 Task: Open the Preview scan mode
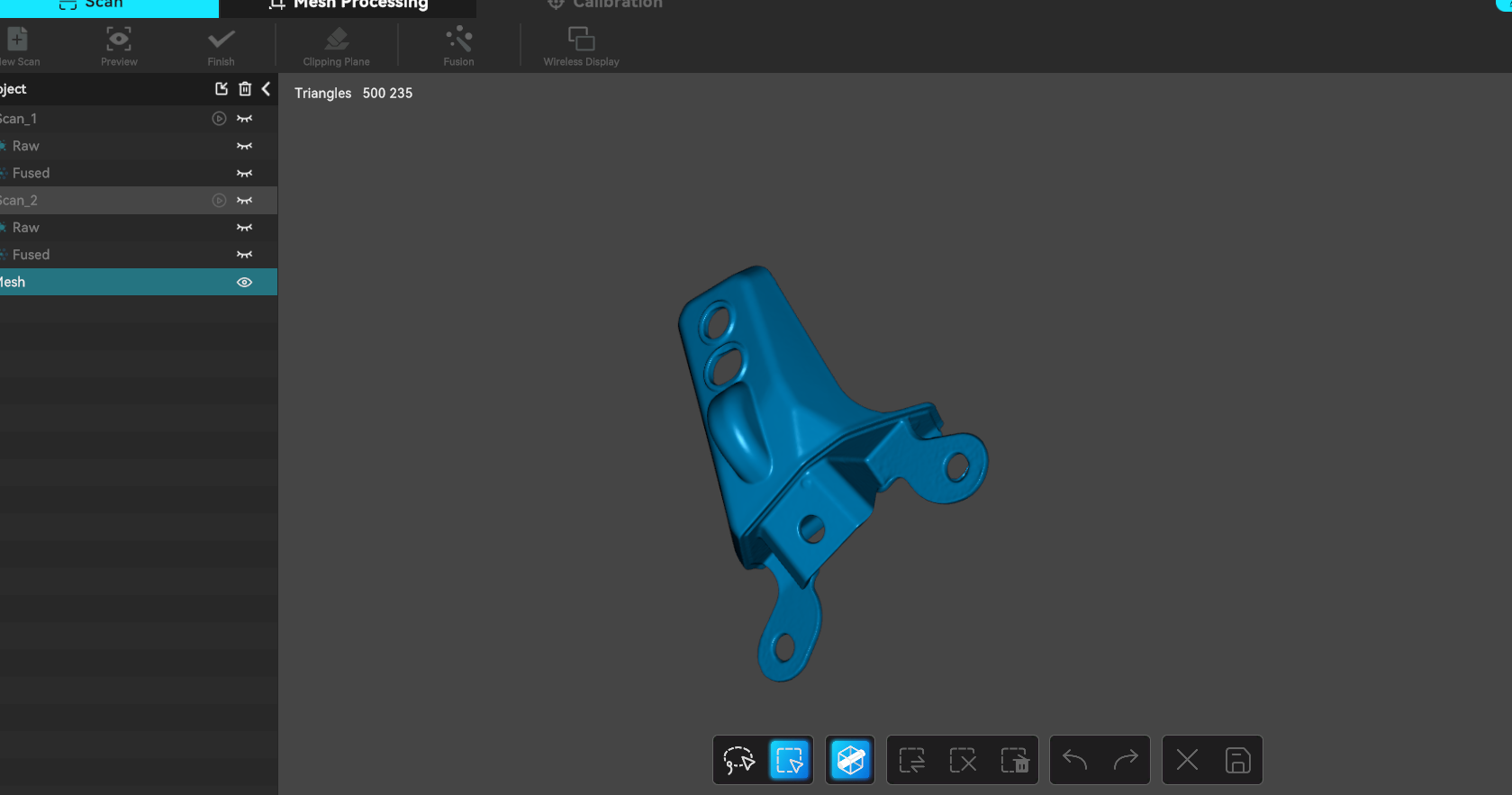[x=119, y=47]
